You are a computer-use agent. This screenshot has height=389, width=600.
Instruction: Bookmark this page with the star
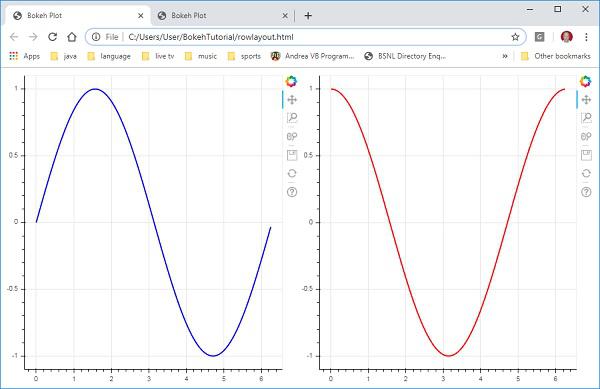point(515,37)
